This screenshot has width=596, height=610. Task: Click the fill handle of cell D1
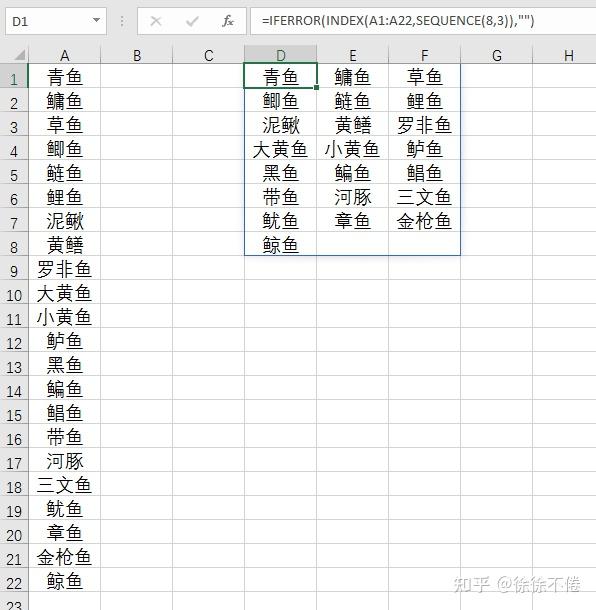click(316, 88)
